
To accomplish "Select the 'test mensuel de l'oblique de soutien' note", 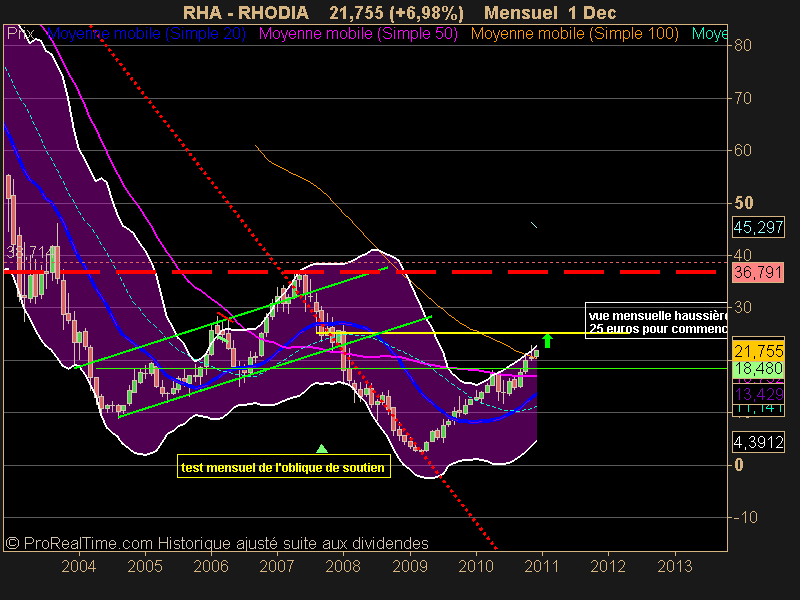I will pyautogui.click(x=284, y=467).
